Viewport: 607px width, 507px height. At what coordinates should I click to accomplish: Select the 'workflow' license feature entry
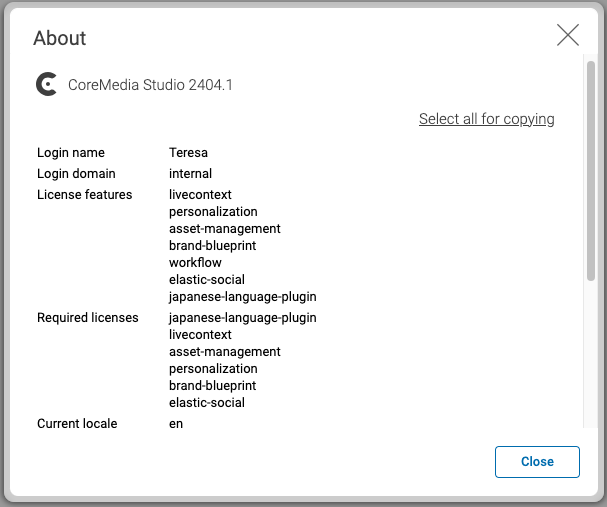click(195, 263)
